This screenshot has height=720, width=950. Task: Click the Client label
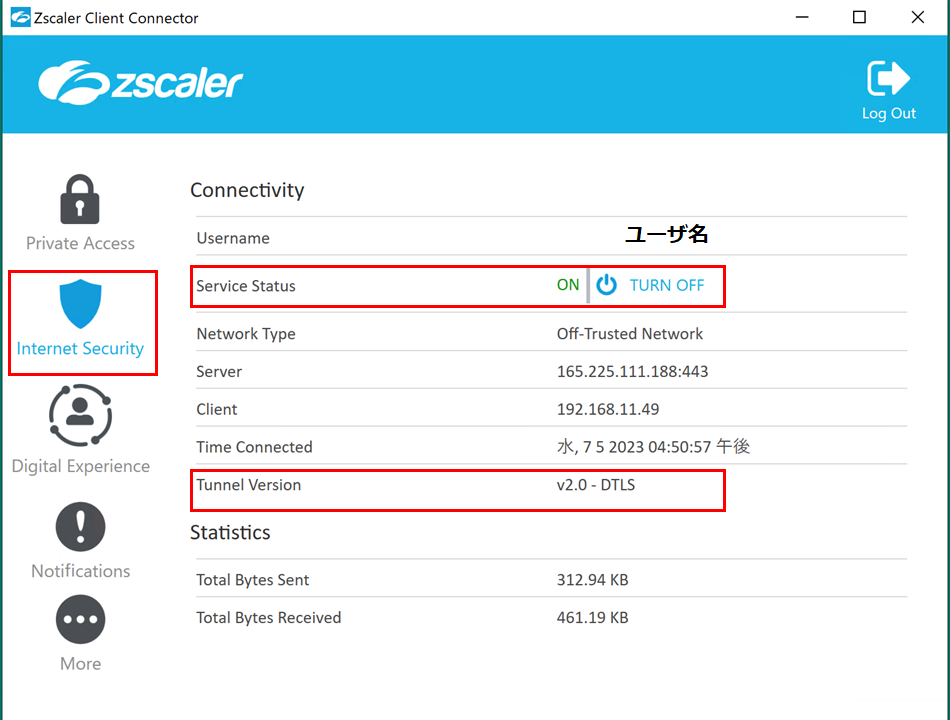(216, 409)
